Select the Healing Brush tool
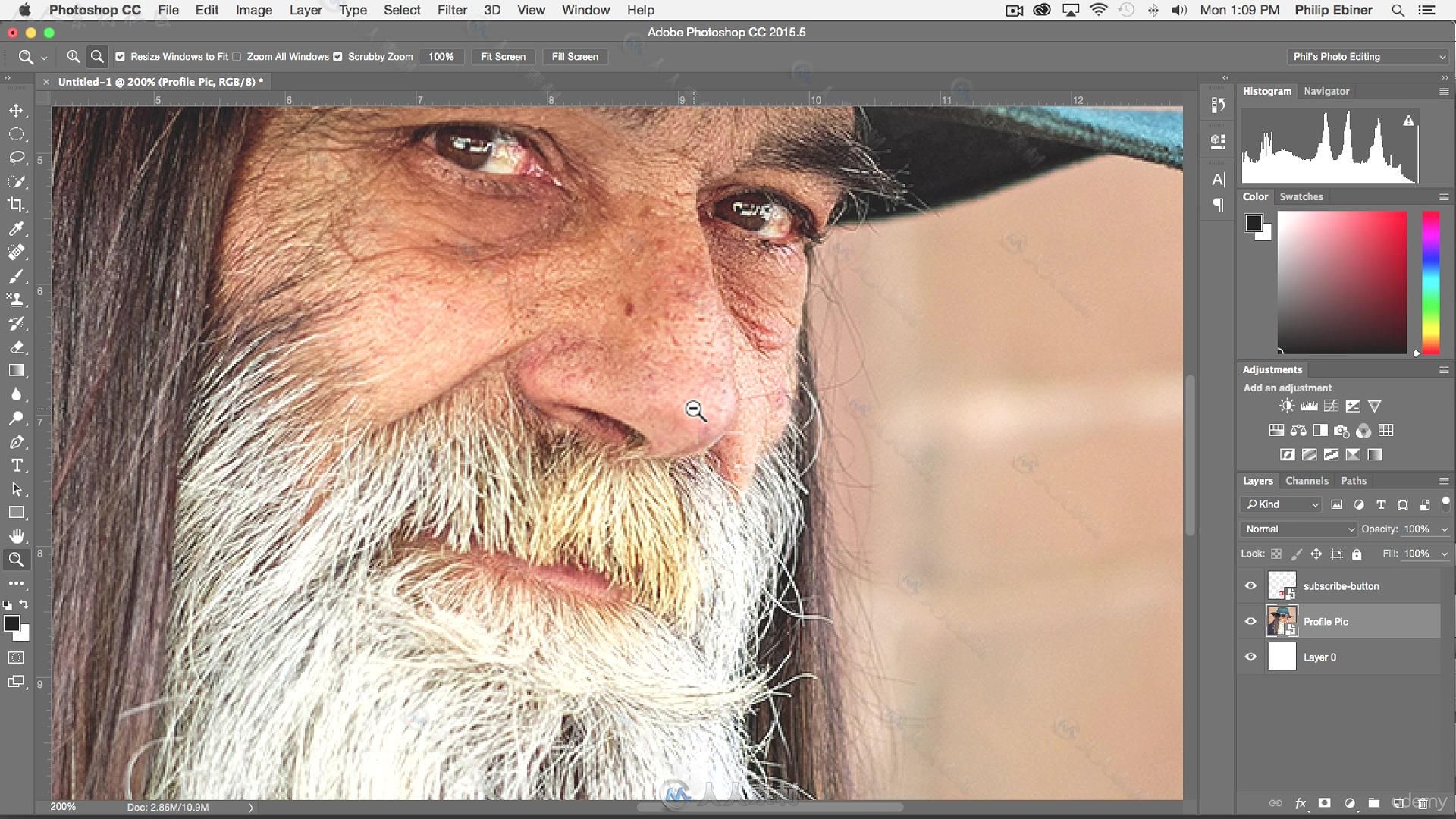1456x819 pixels. pyautogui.click(x=16, y=252)
